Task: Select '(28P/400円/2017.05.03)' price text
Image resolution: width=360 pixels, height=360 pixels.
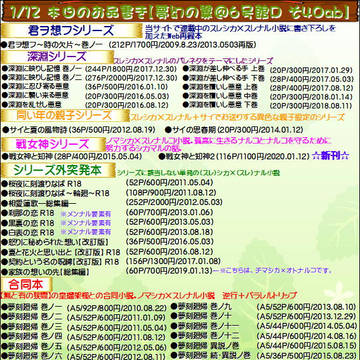Action: tap(311, 79)
